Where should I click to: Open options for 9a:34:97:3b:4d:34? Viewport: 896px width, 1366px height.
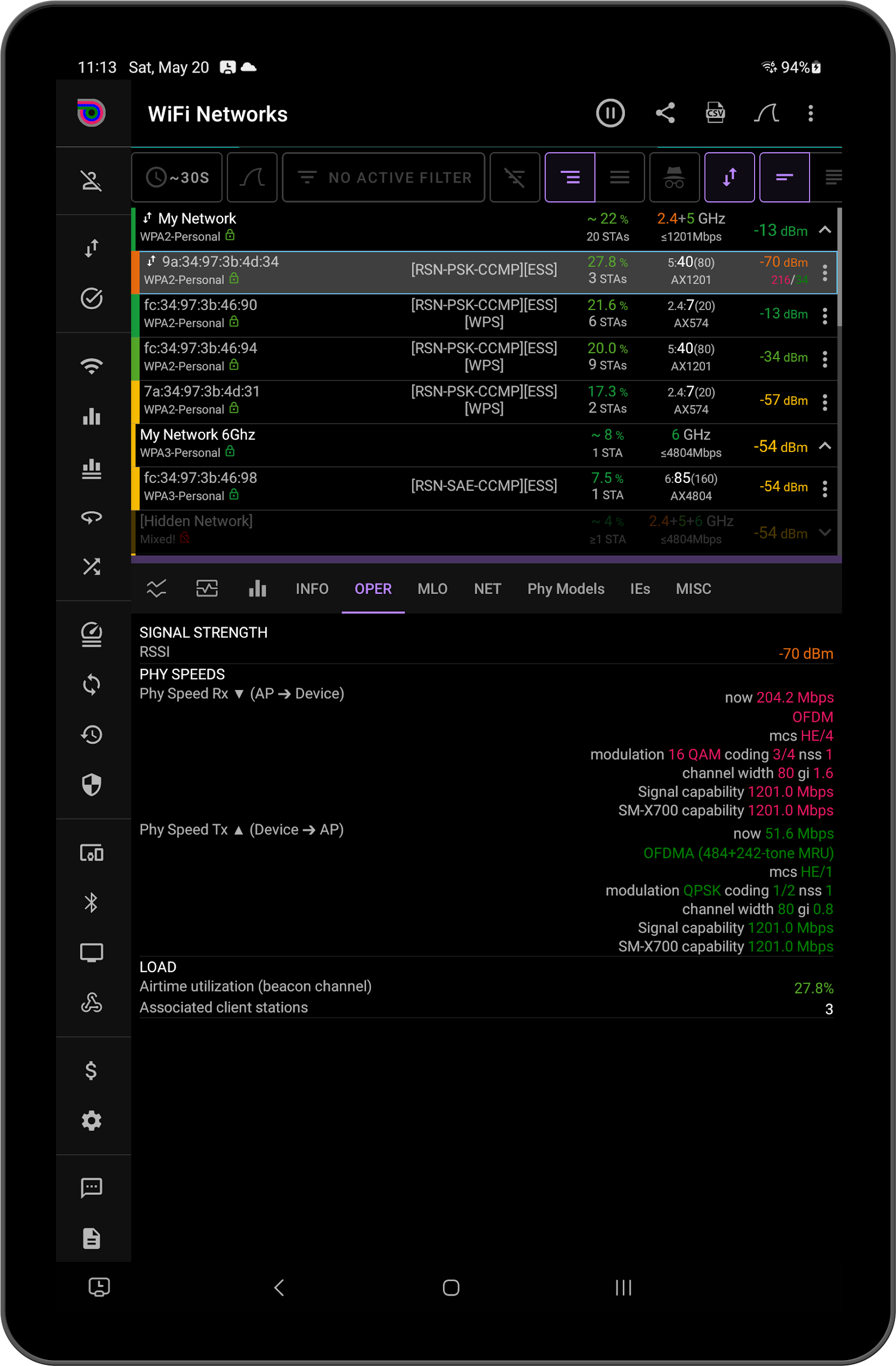(x=825, y=273)
